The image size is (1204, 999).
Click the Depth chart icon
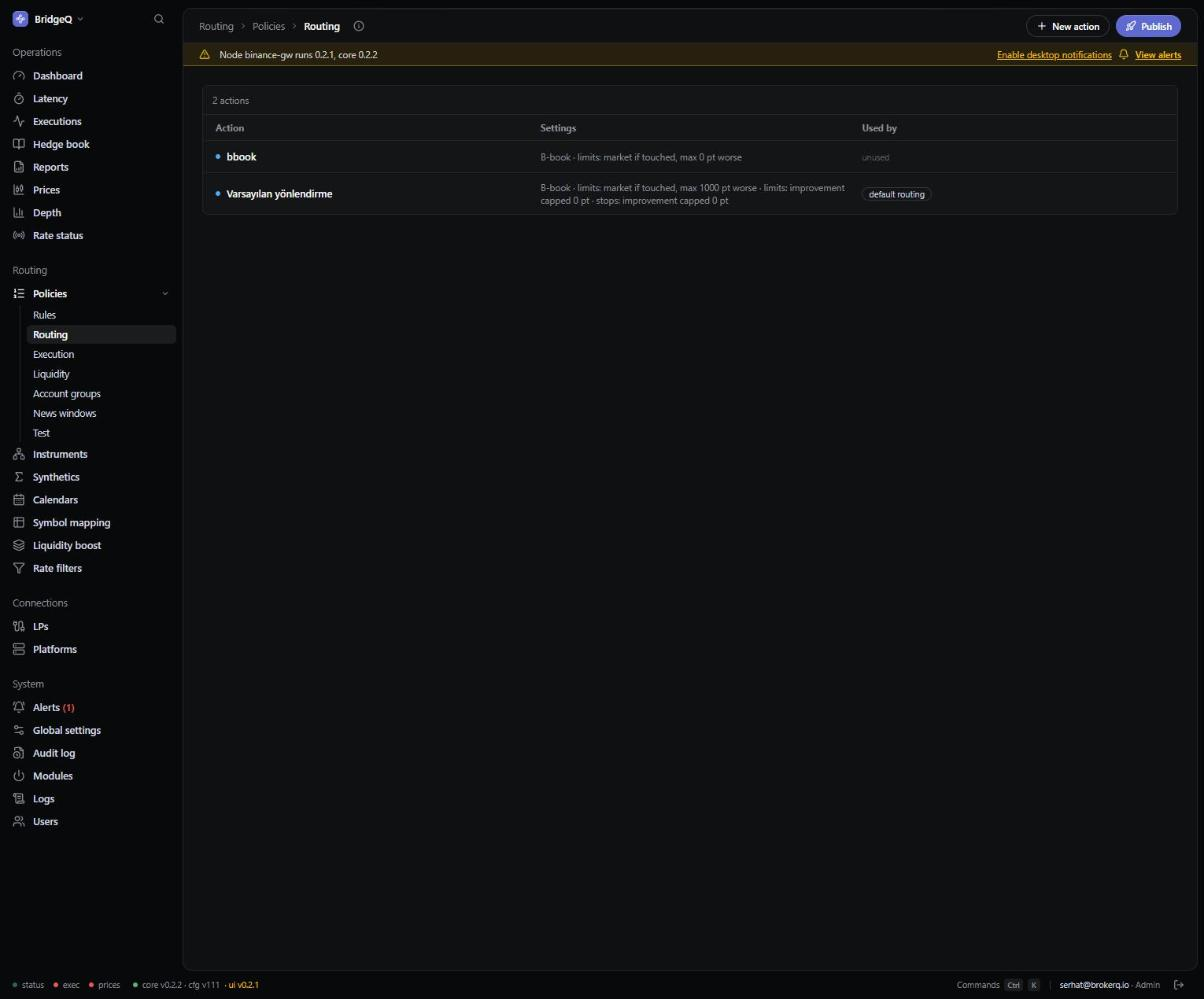click(19, 213)
